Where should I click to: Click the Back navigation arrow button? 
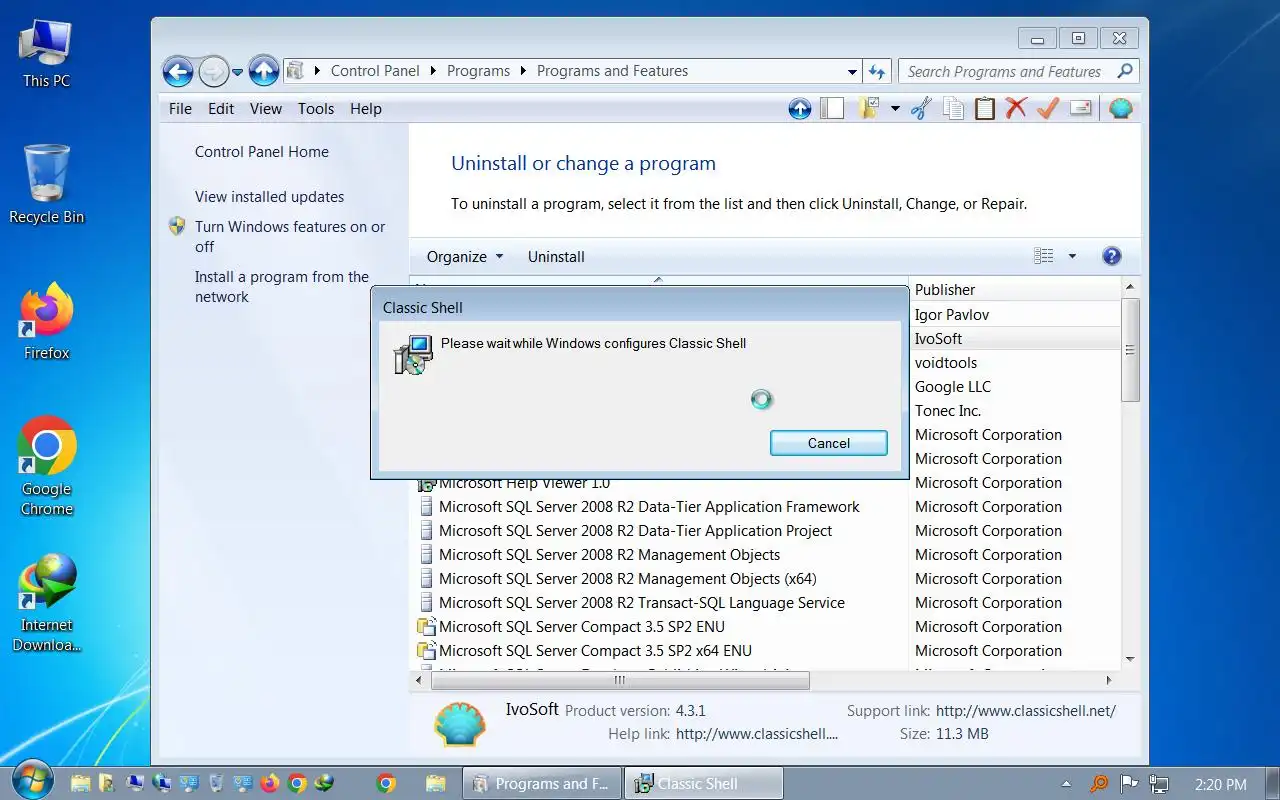click(x=178, y=71)
